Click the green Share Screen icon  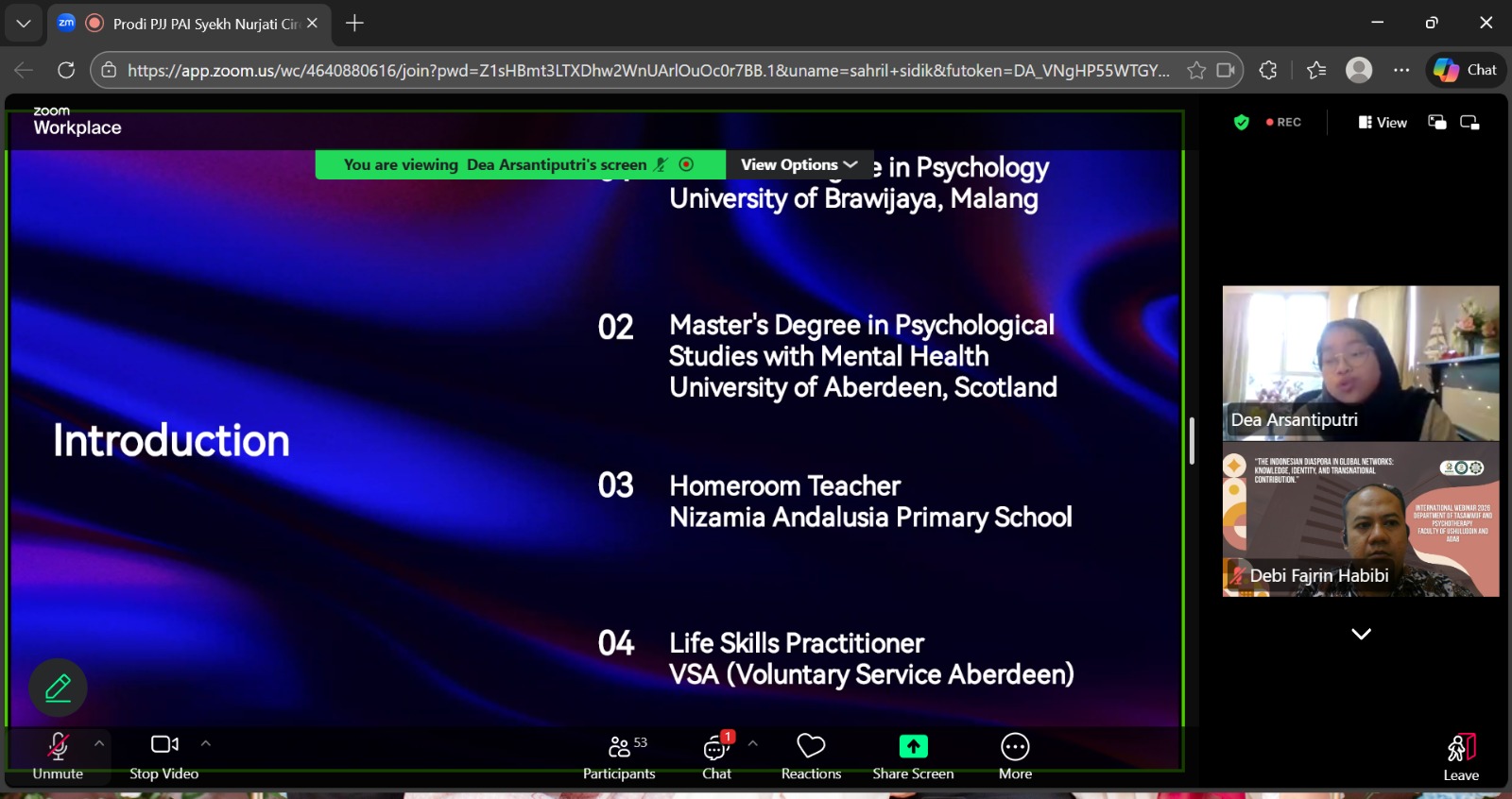coord(913,746)
